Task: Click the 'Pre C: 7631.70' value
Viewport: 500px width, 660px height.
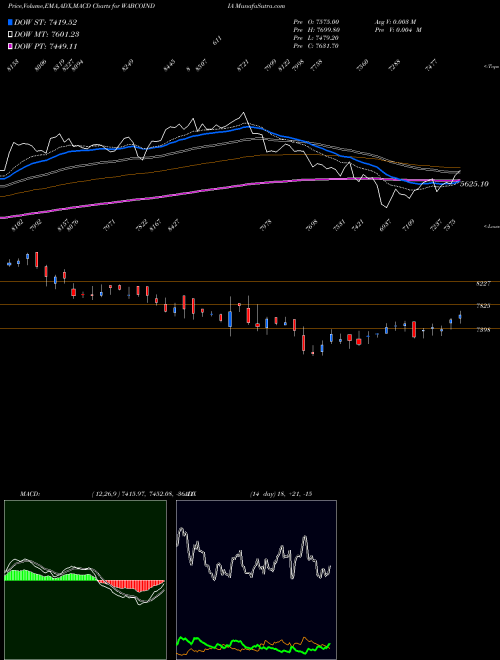Action: tap(316, 46)
